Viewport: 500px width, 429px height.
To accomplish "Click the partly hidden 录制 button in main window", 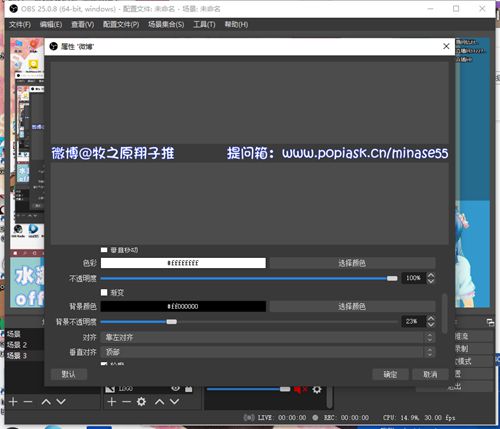I will click(473, 349).
